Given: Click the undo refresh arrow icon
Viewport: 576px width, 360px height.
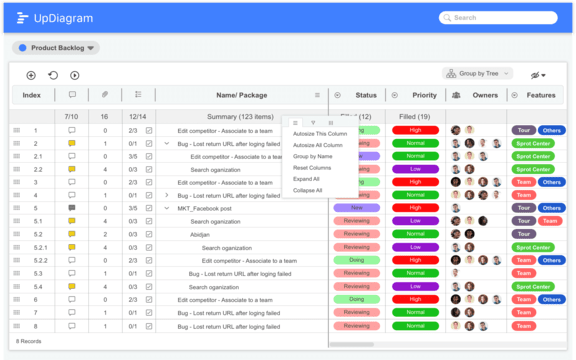Looking at the screenshot, I should 53,75.
